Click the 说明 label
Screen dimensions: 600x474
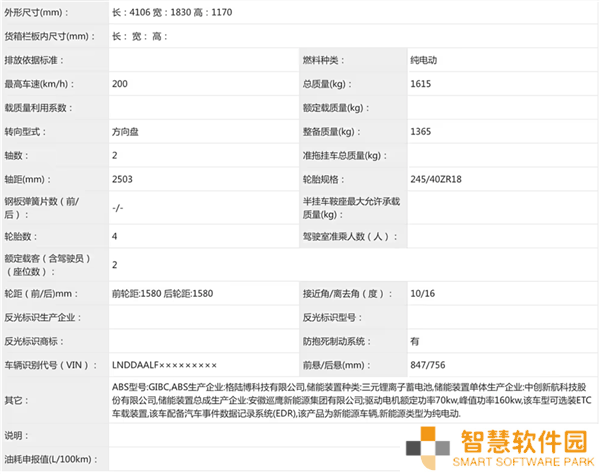coord(16,436)
